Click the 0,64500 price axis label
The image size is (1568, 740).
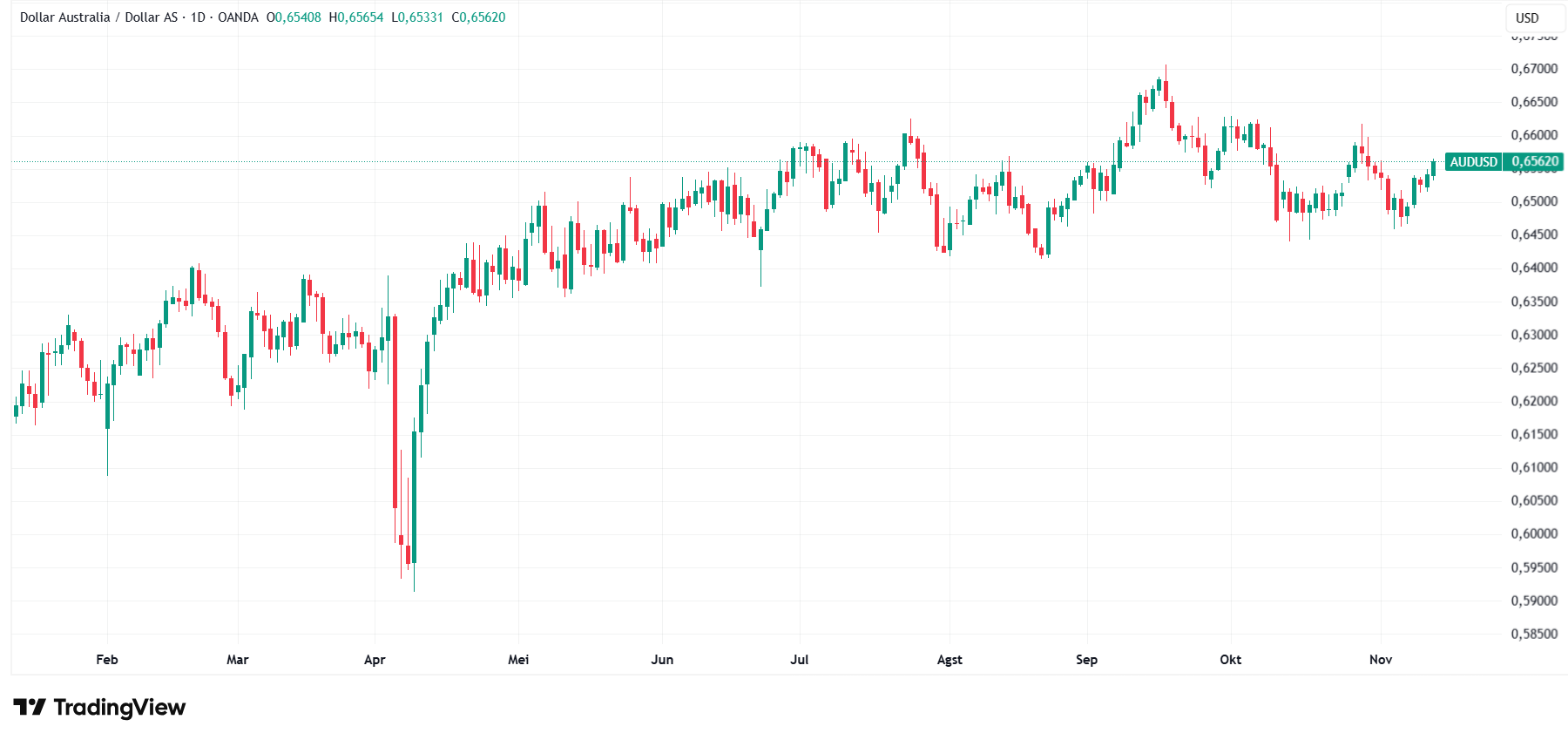click(1534, 234)
